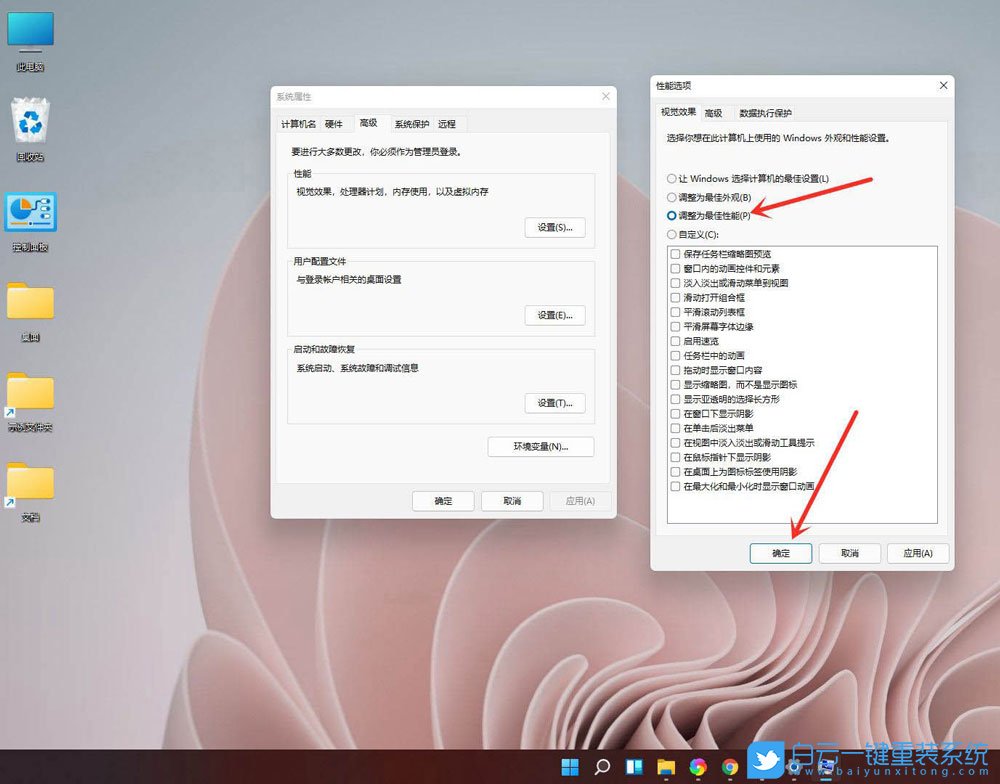Select the 调整为最佳性能 radio button

click(671, 214)
